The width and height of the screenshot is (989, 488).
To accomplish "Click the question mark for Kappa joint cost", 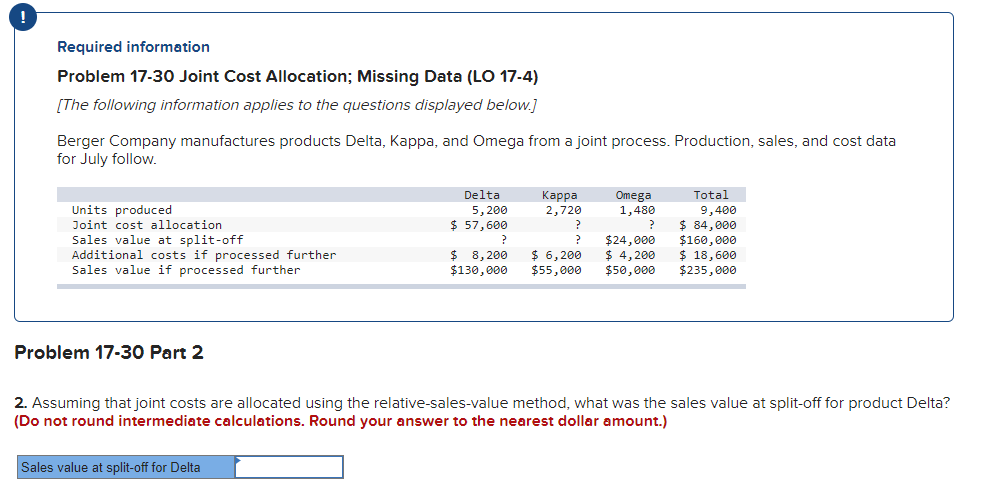I will [x=578, y=225].
